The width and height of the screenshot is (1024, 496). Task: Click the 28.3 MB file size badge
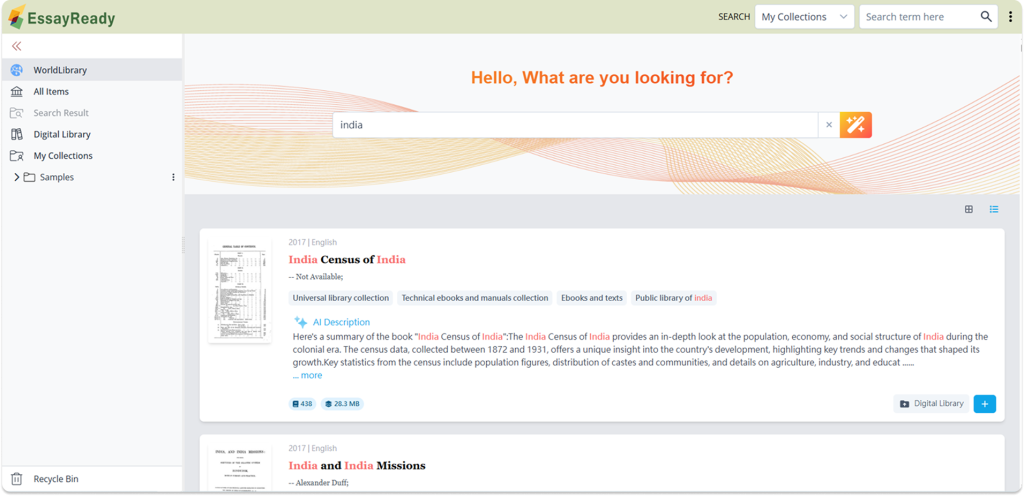coord(342,404)
